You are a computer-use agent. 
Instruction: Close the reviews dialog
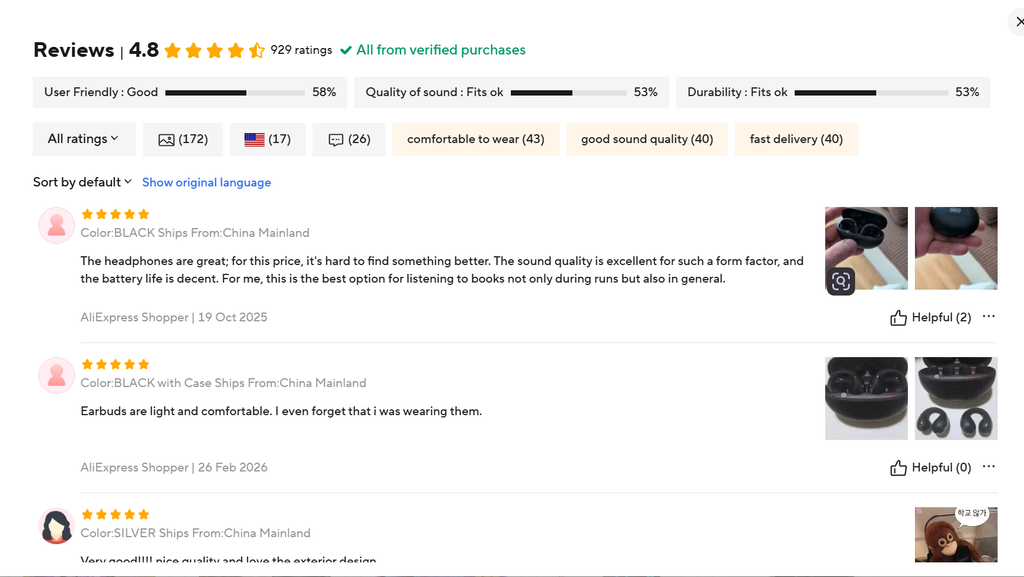(x=1019, y=22)
